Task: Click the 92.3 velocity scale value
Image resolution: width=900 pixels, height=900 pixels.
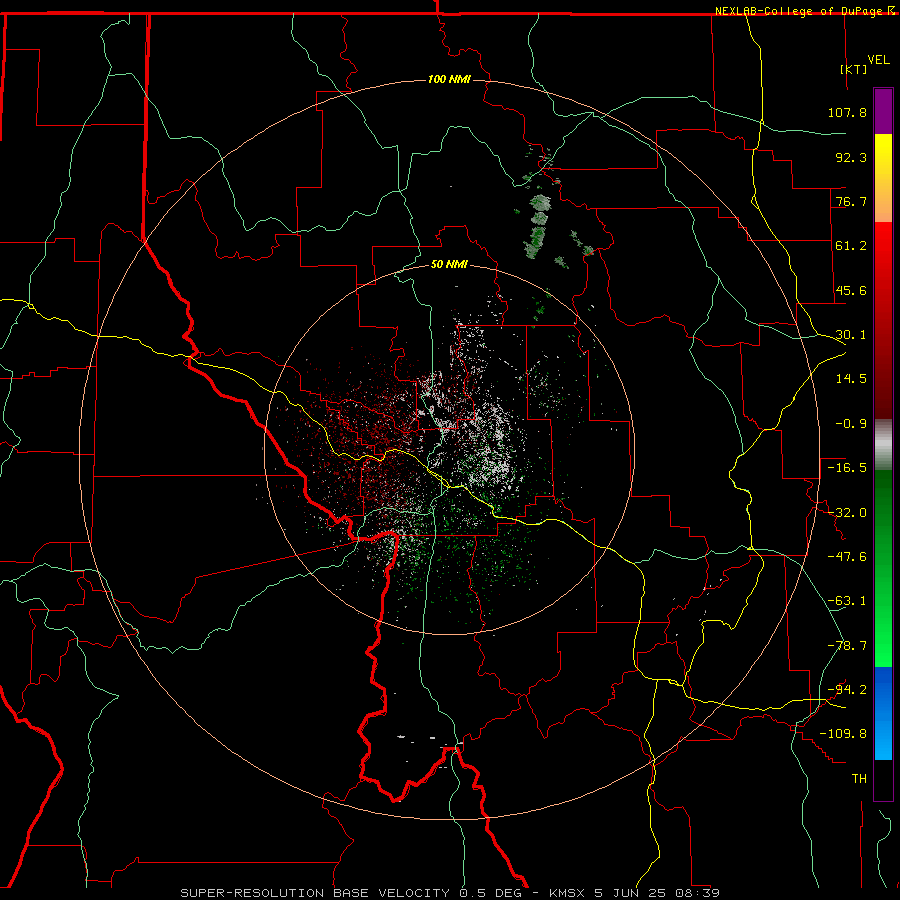Action: [x=851, y=157]
